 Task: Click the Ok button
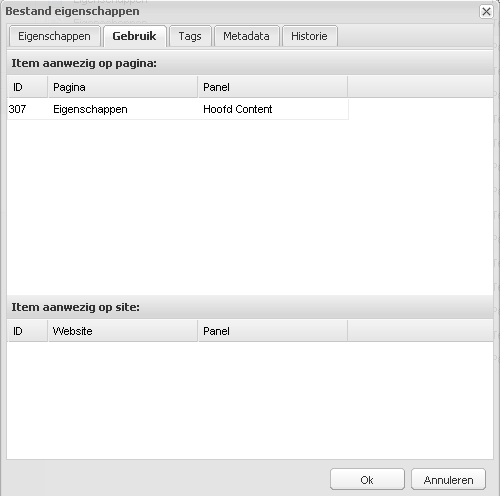click(367, 479)
